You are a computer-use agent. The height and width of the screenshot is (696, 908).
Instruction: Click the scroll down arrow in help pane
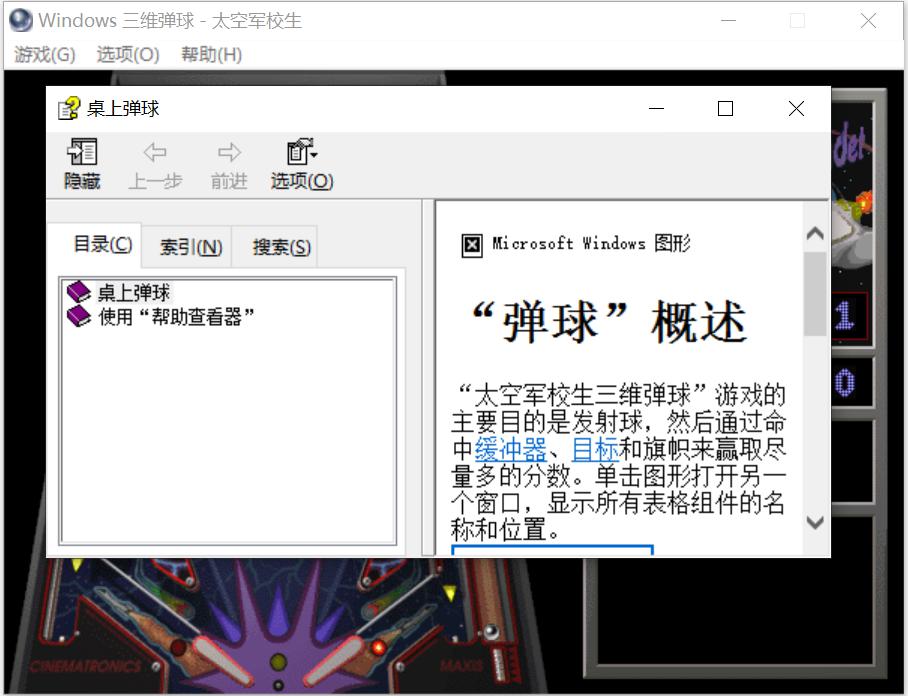815,522
